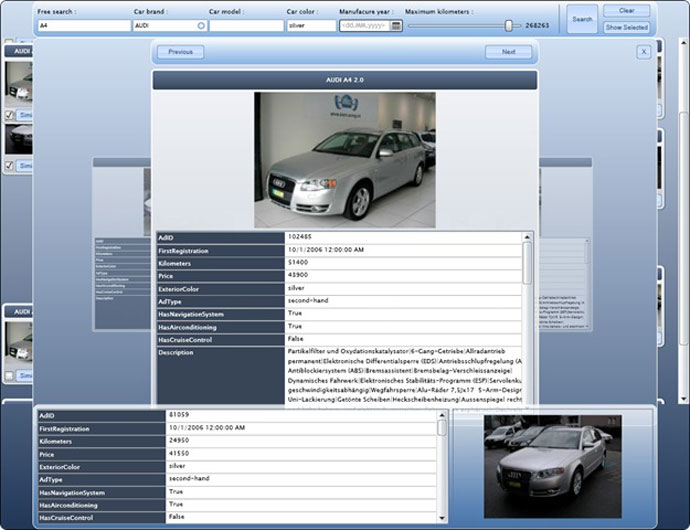Click the Maximum kilometers slider handle
690x530 pixels.
click(508, 25)
